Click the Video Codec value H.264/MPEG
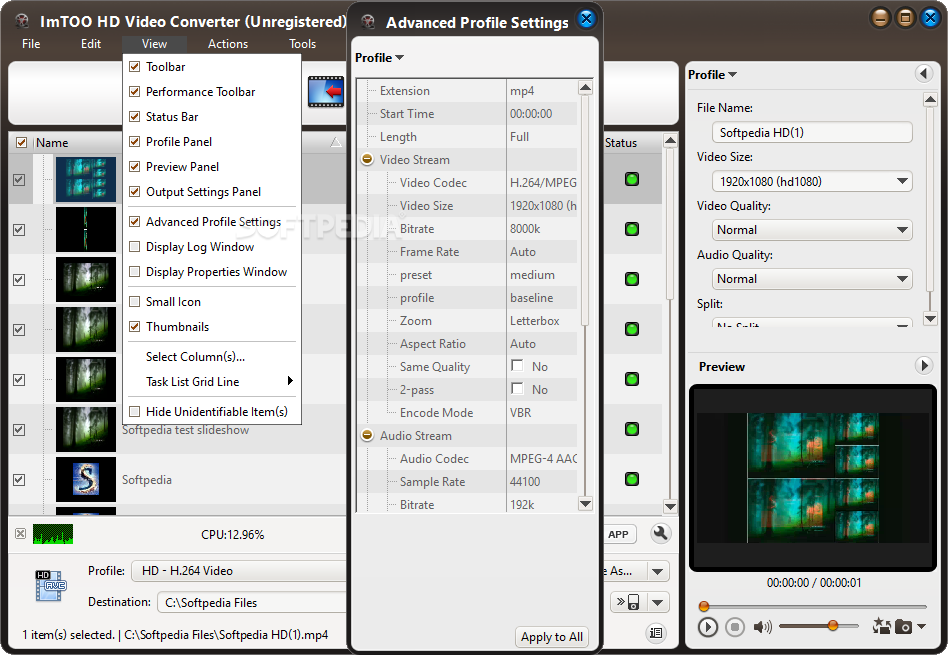The width and height of the screenshot is (948, 655). pos(542,183)
